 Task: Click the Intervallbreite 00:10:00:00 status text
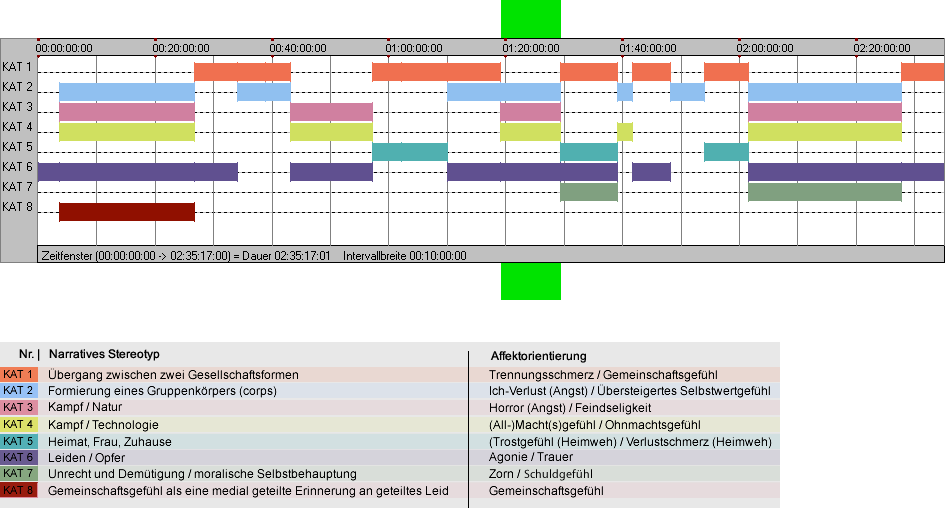tap(404, 256)
